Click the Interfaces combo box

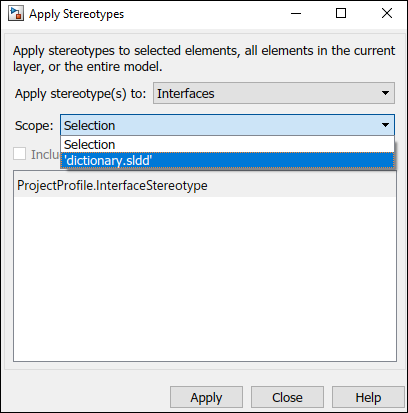[274, 93]
